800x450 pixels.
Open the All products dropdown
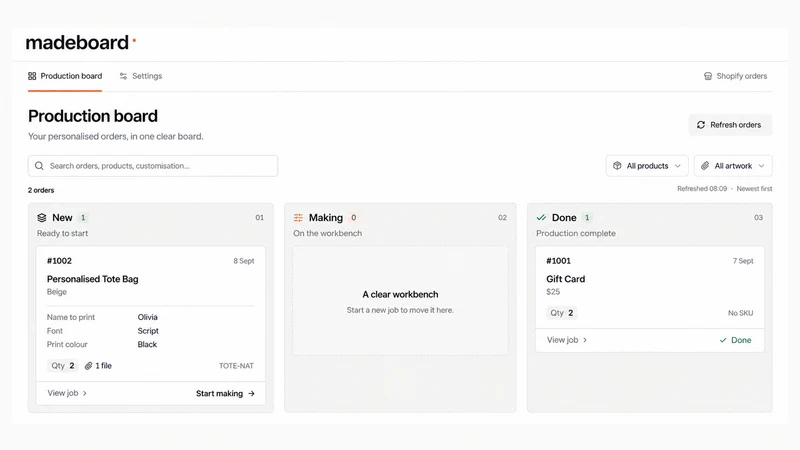(x=647, y=166)
